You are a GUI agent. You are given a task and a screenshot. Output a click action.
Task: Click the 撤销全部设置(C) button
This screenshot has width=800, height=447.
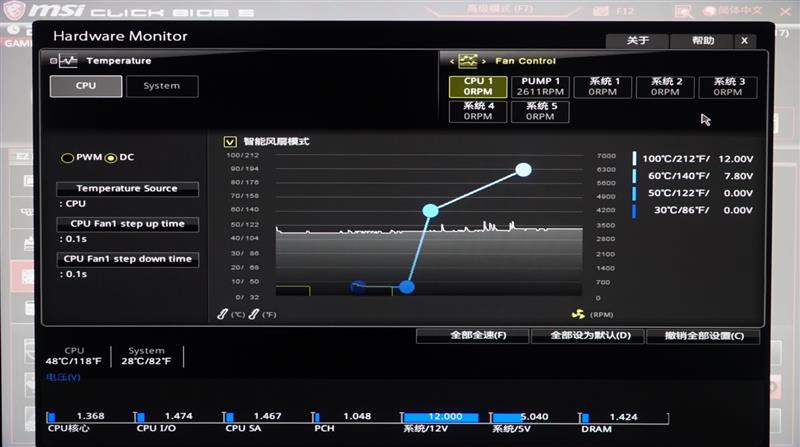[x=704, y=336]
